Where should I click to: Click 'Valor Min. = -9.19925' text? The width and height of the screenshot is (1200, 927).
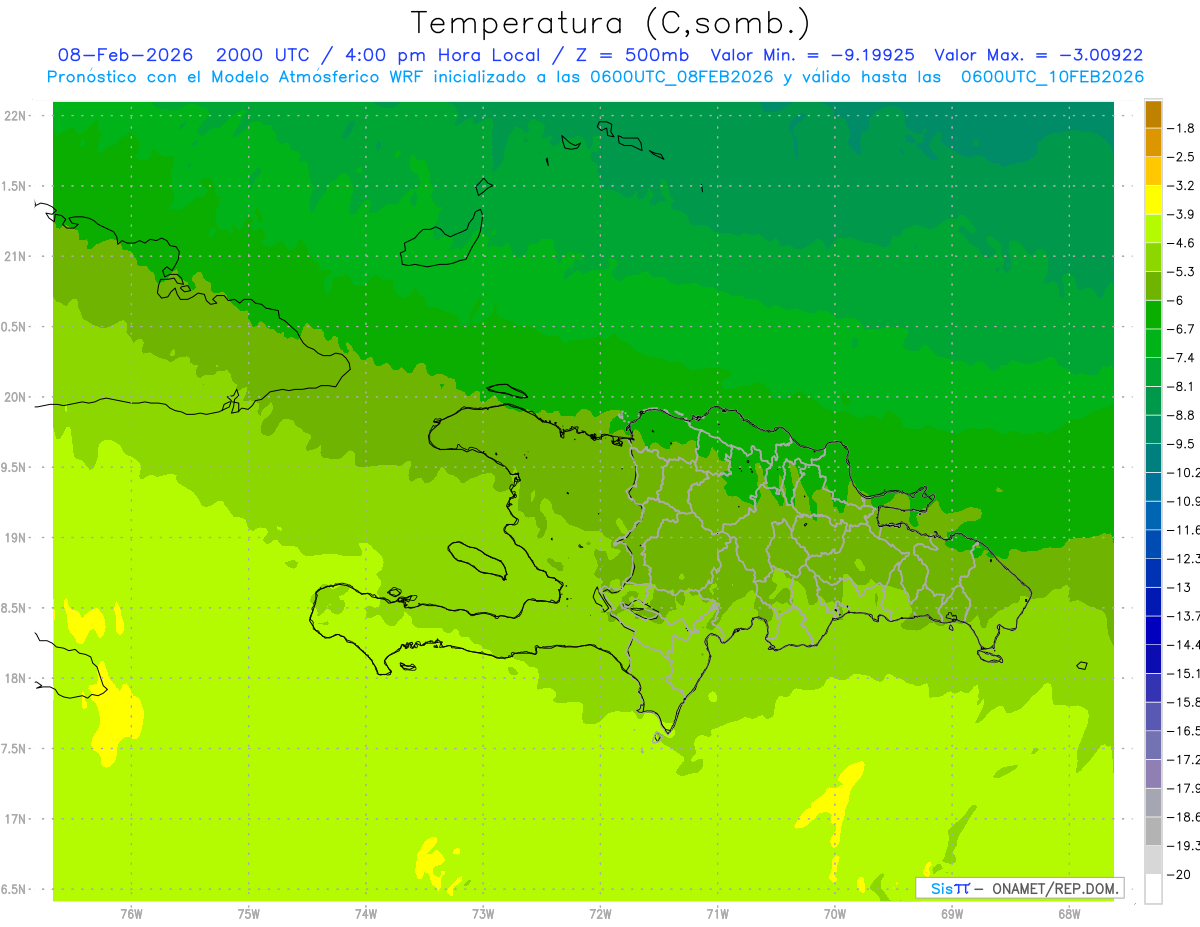(812, 56)
